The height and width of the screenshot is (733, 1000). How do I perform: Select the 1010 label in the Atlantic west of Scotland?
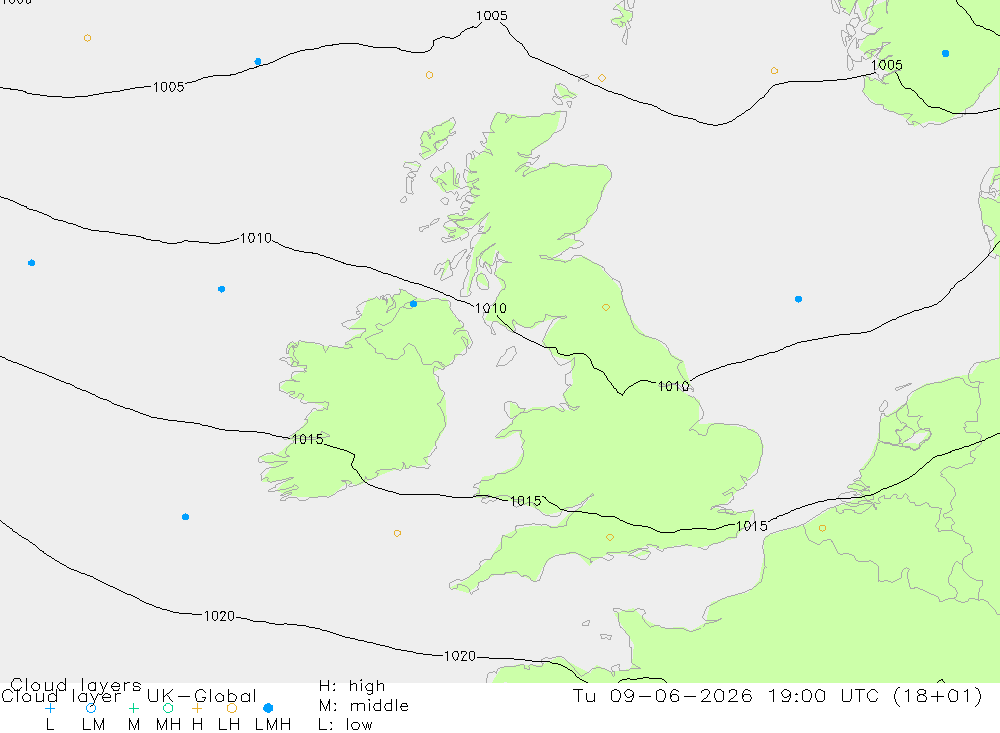[x=256, y=238]
